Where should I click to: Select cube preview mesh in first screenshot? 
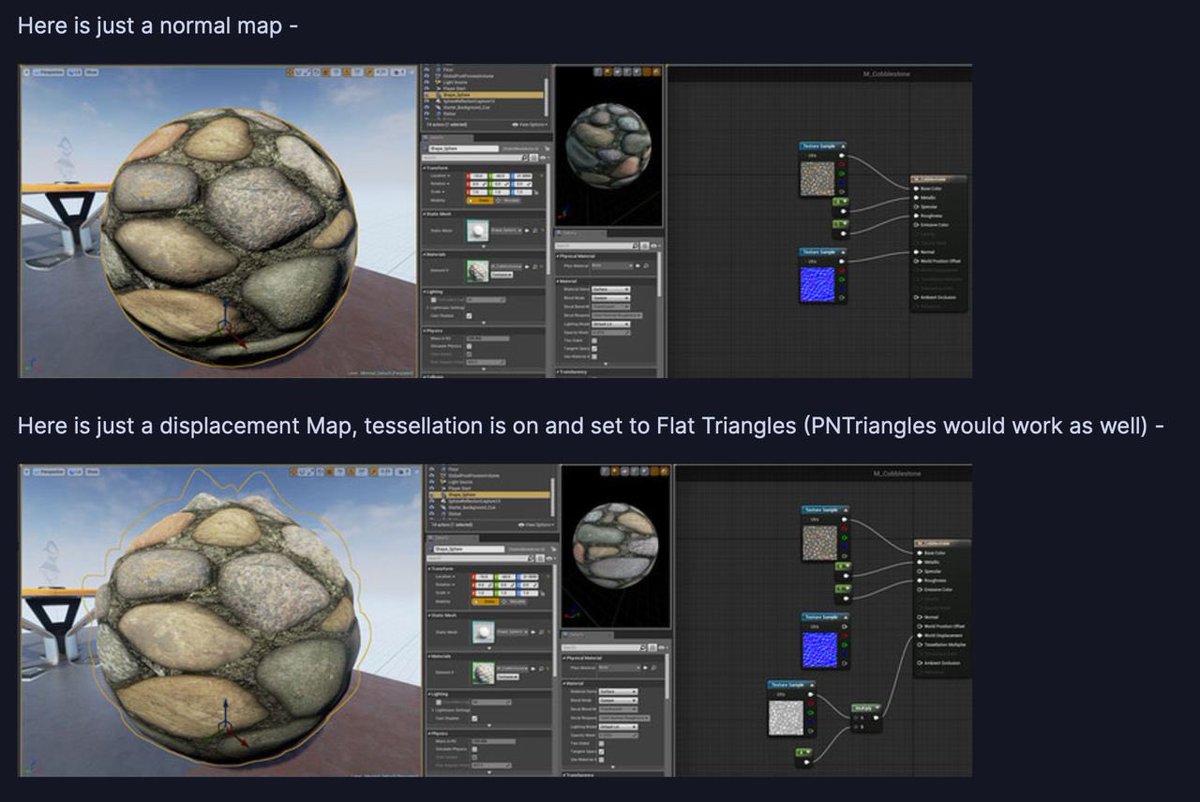(x=627, y=72)
